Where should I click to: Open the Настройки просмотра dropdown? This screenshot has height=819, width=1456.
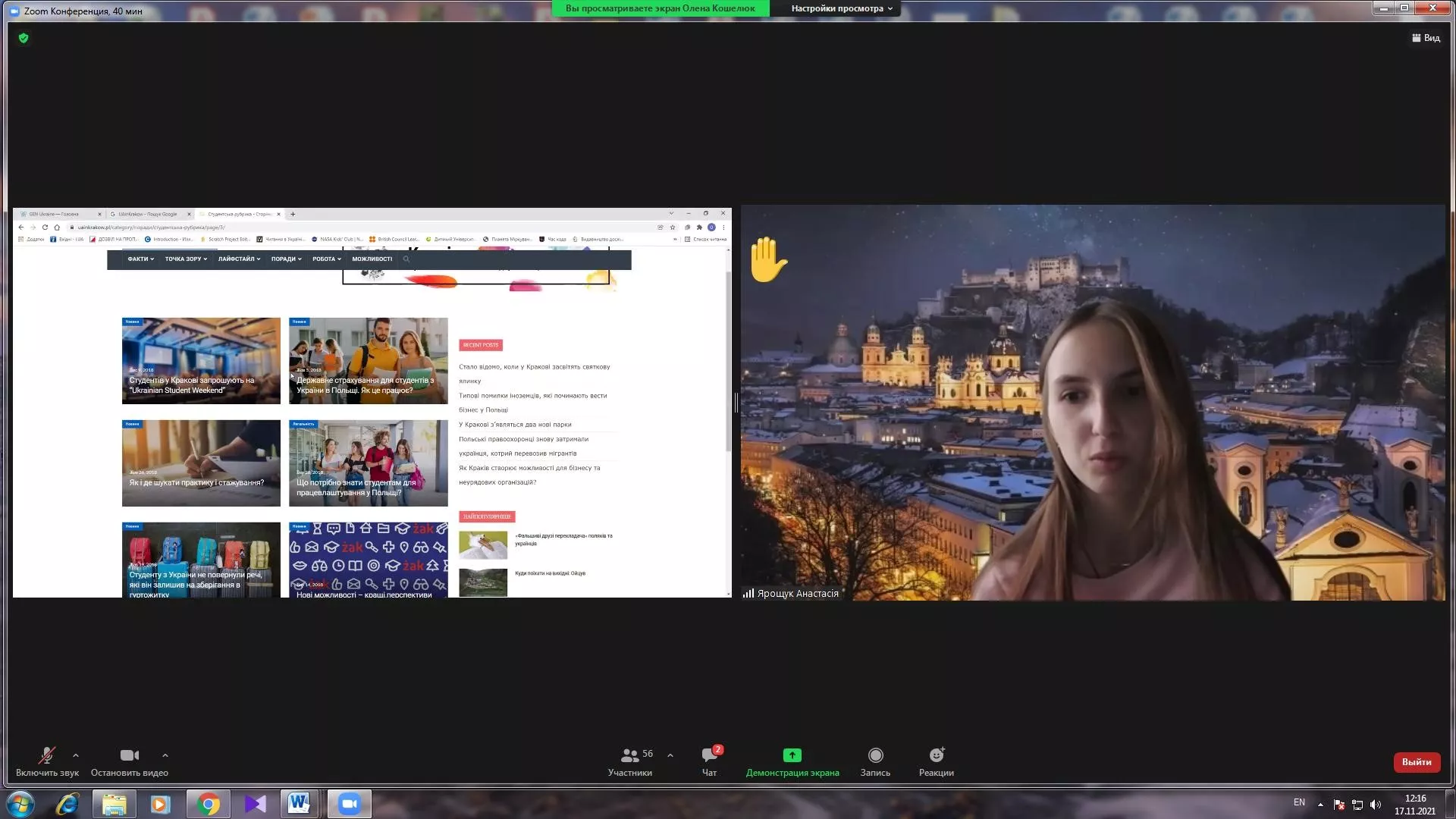coord(842,8)
